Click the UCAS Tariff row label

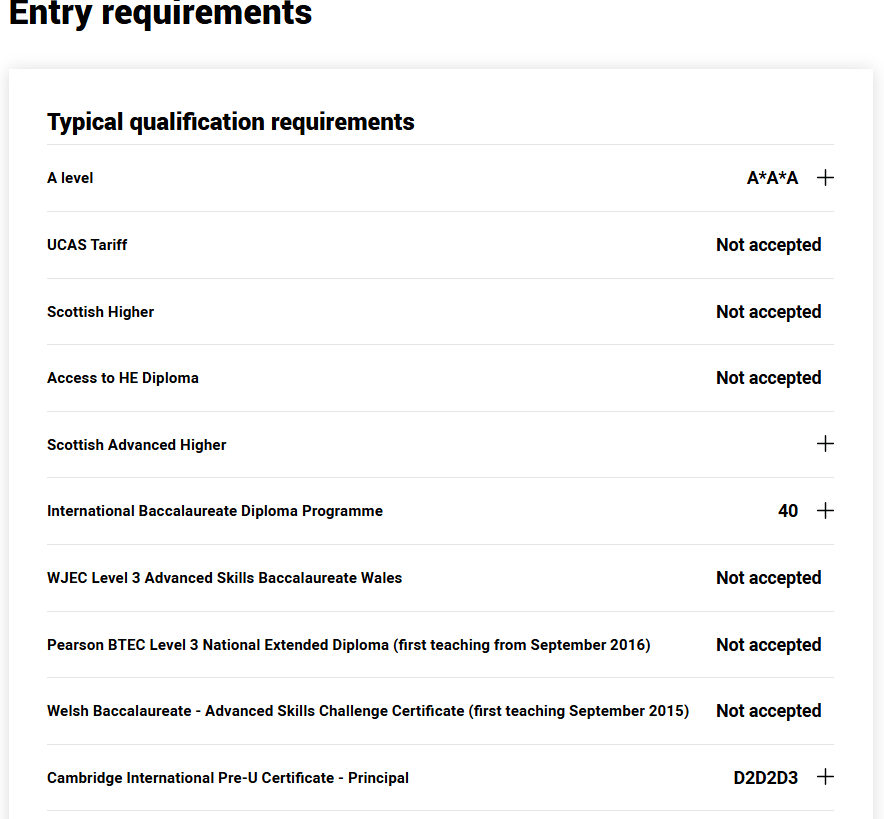[x=87, y=245]
